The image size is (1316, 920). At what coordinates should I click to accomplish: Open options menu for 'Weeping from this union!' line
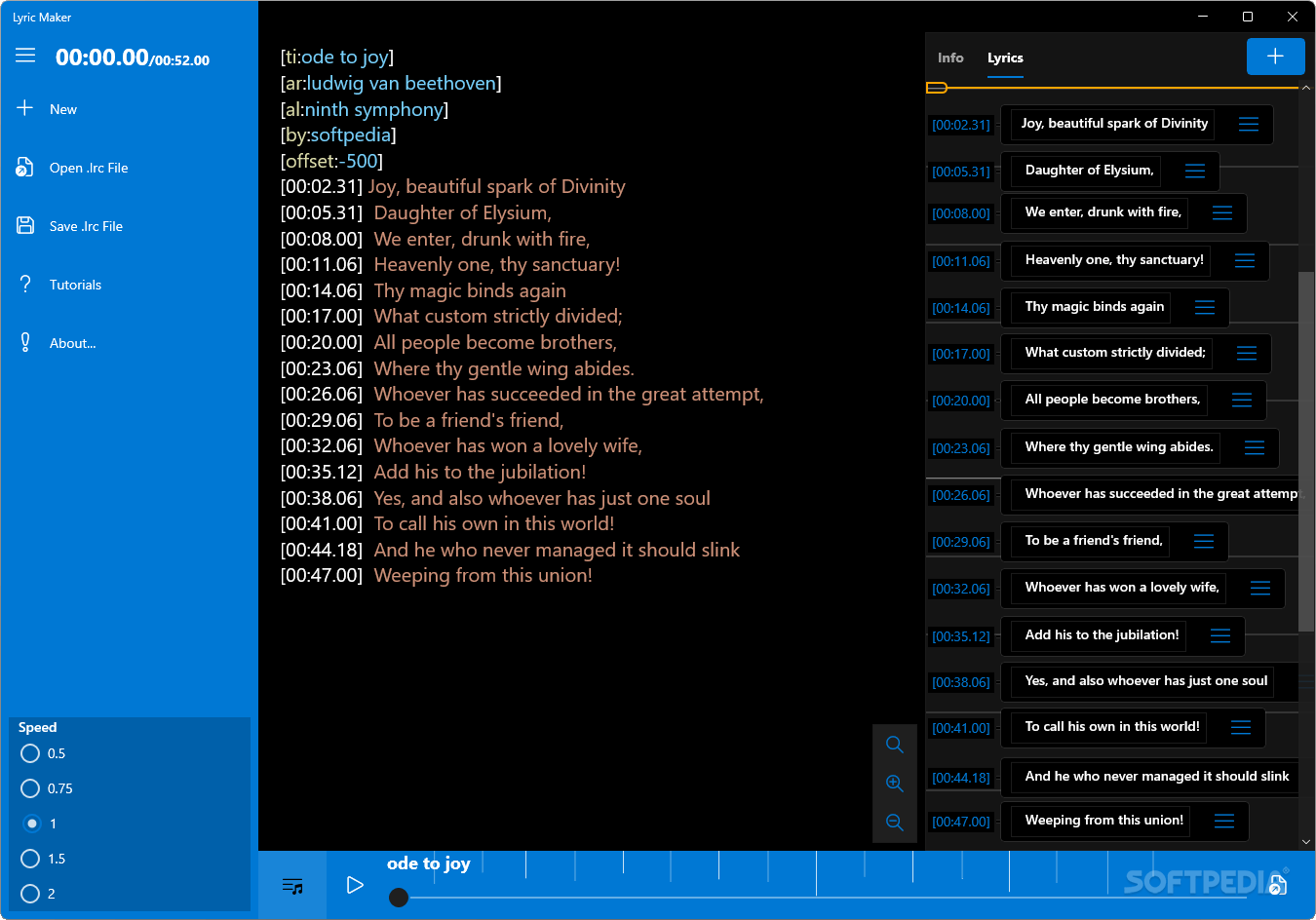1222,821
